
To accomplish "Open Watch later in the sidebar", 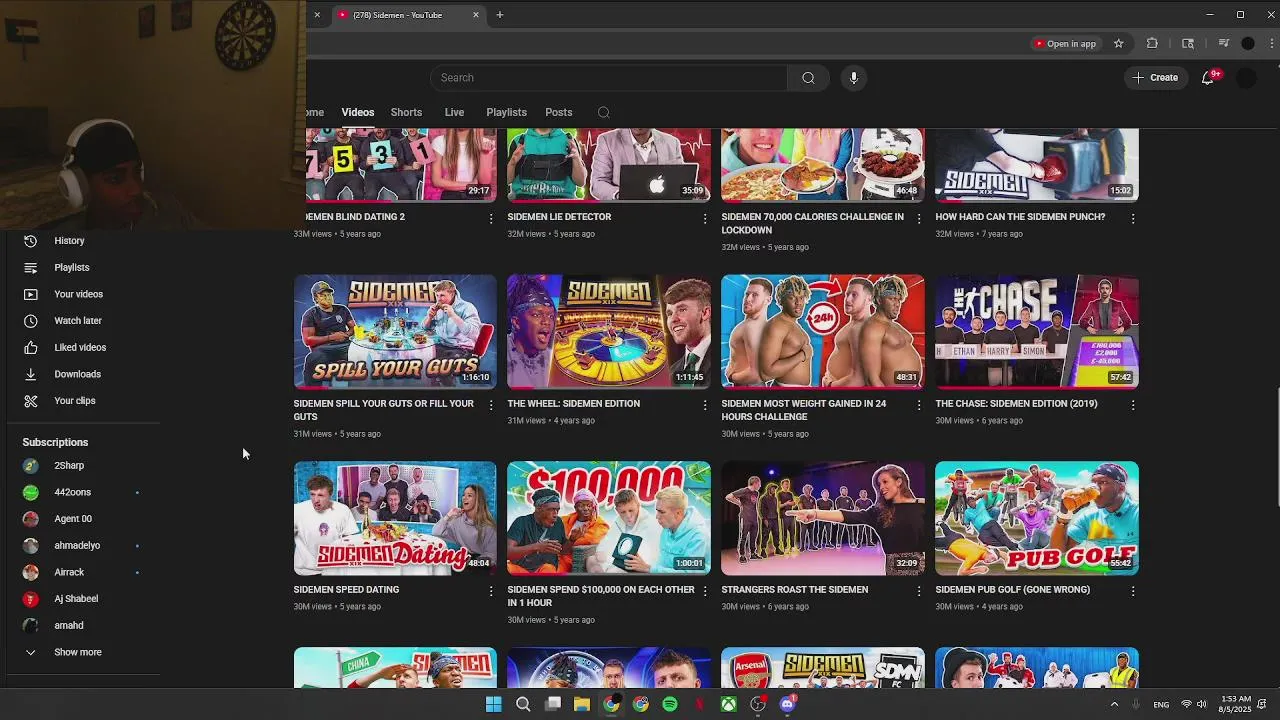I will click(x=80, y=321).
